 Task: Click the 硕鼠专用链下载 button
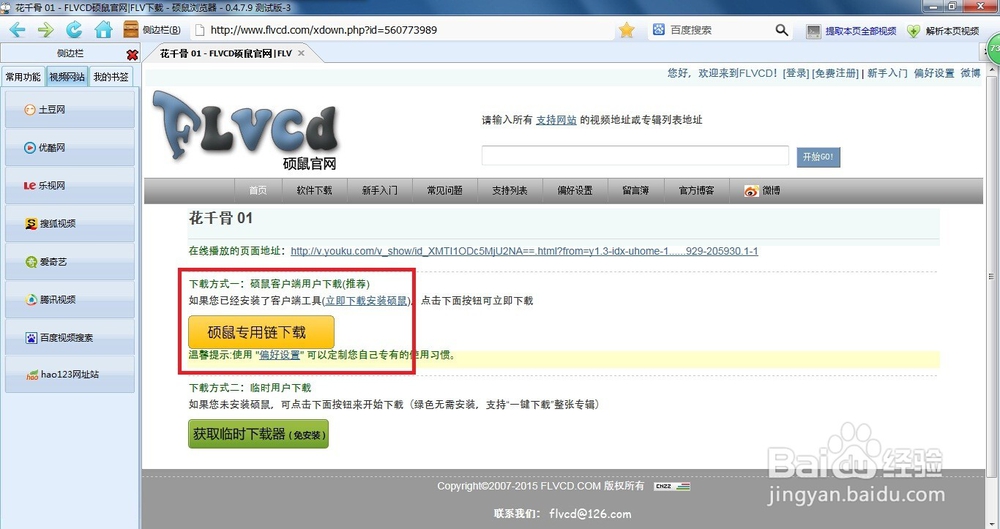point(261,332)
